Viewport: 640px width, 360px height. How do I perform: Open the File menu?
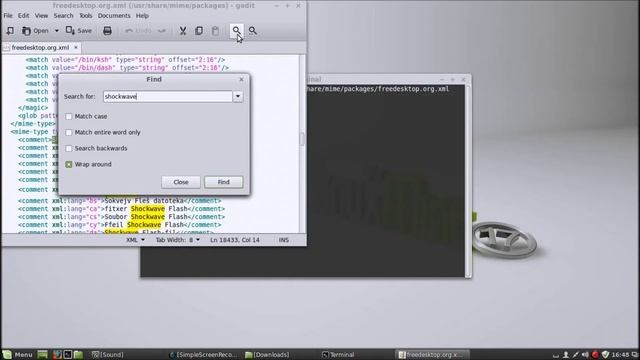[x=8, y=16]
